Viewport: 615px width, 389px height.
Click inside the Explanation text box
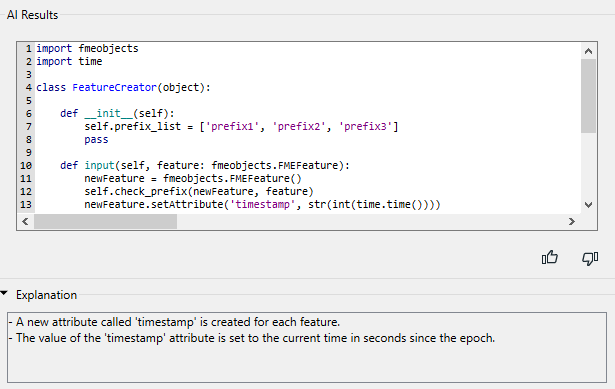click(x=307, y=347)
